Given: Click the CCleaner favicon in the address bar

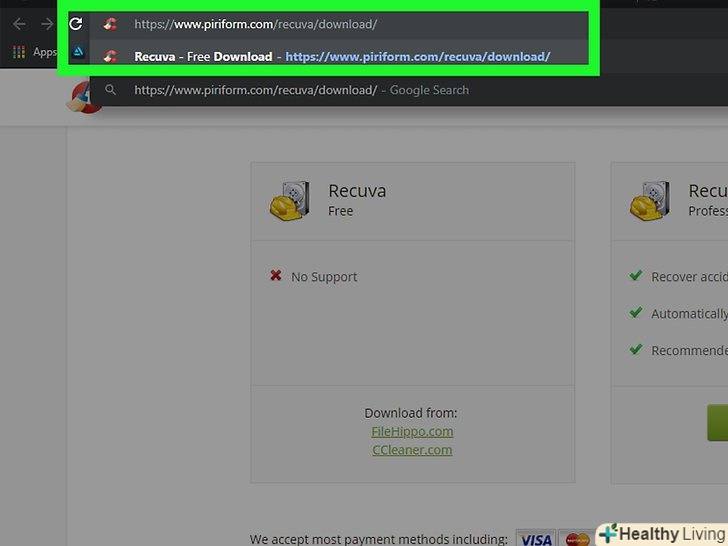Looking at the screenshot, I should tap(110, 24).
